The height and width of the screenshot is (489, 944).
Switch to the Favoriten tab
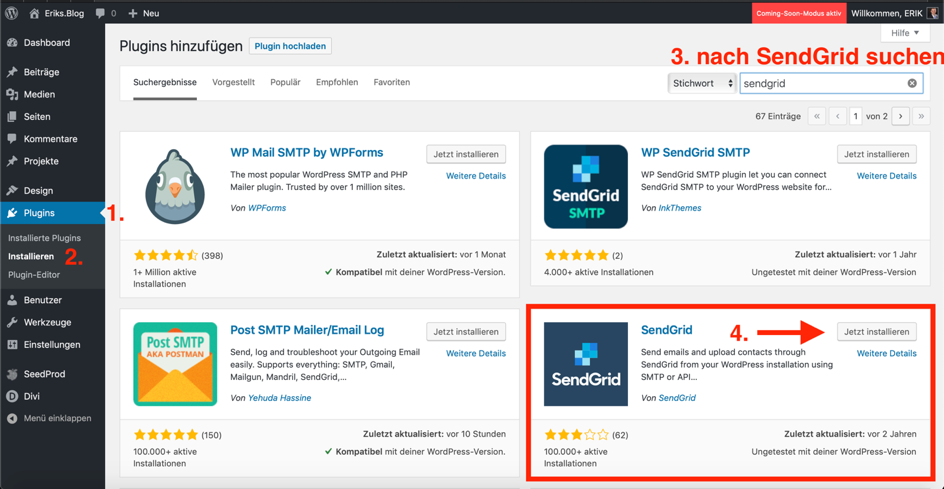click(392, 83)
